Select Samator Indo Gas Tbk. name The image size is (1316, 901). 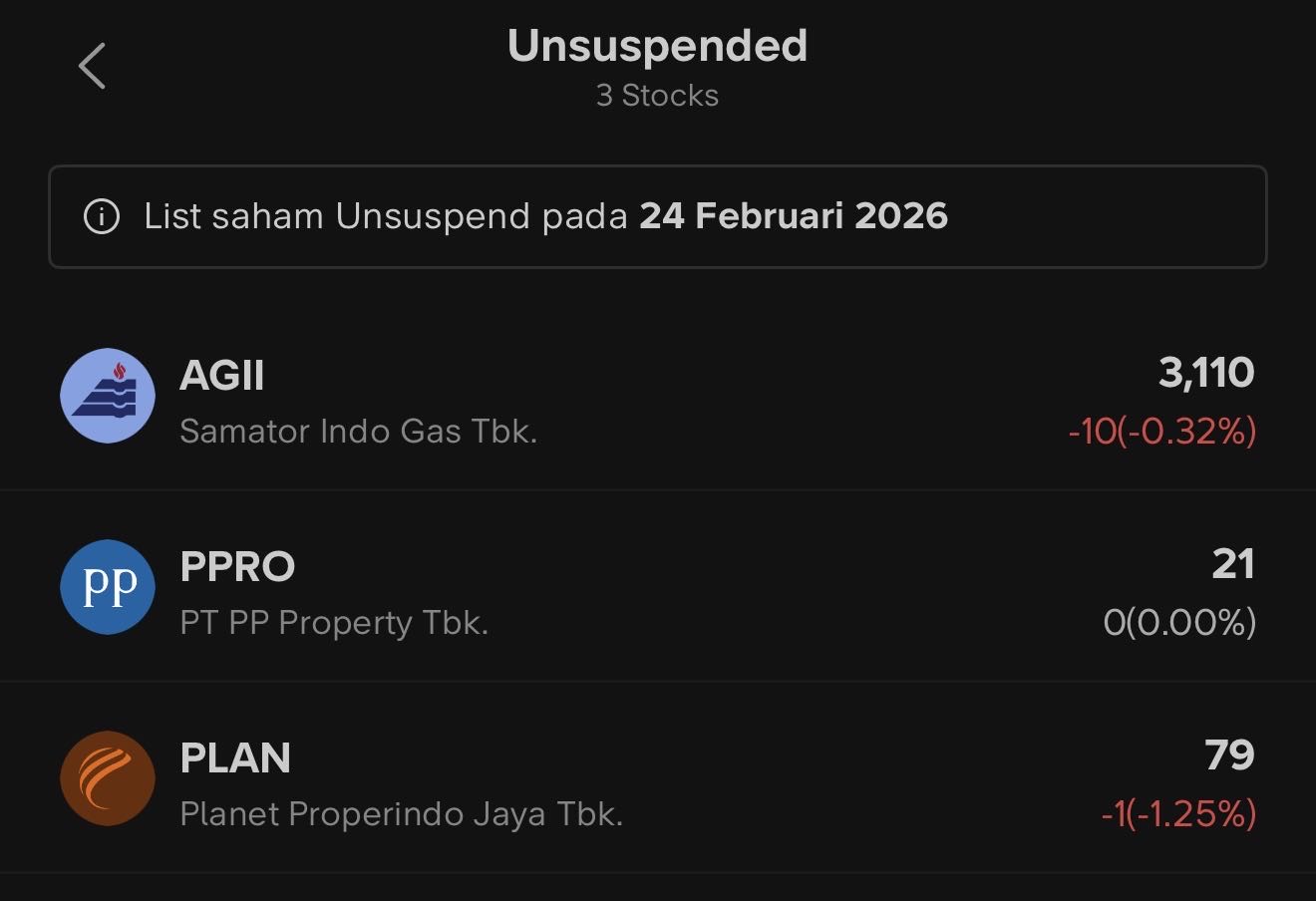point(358,432)
